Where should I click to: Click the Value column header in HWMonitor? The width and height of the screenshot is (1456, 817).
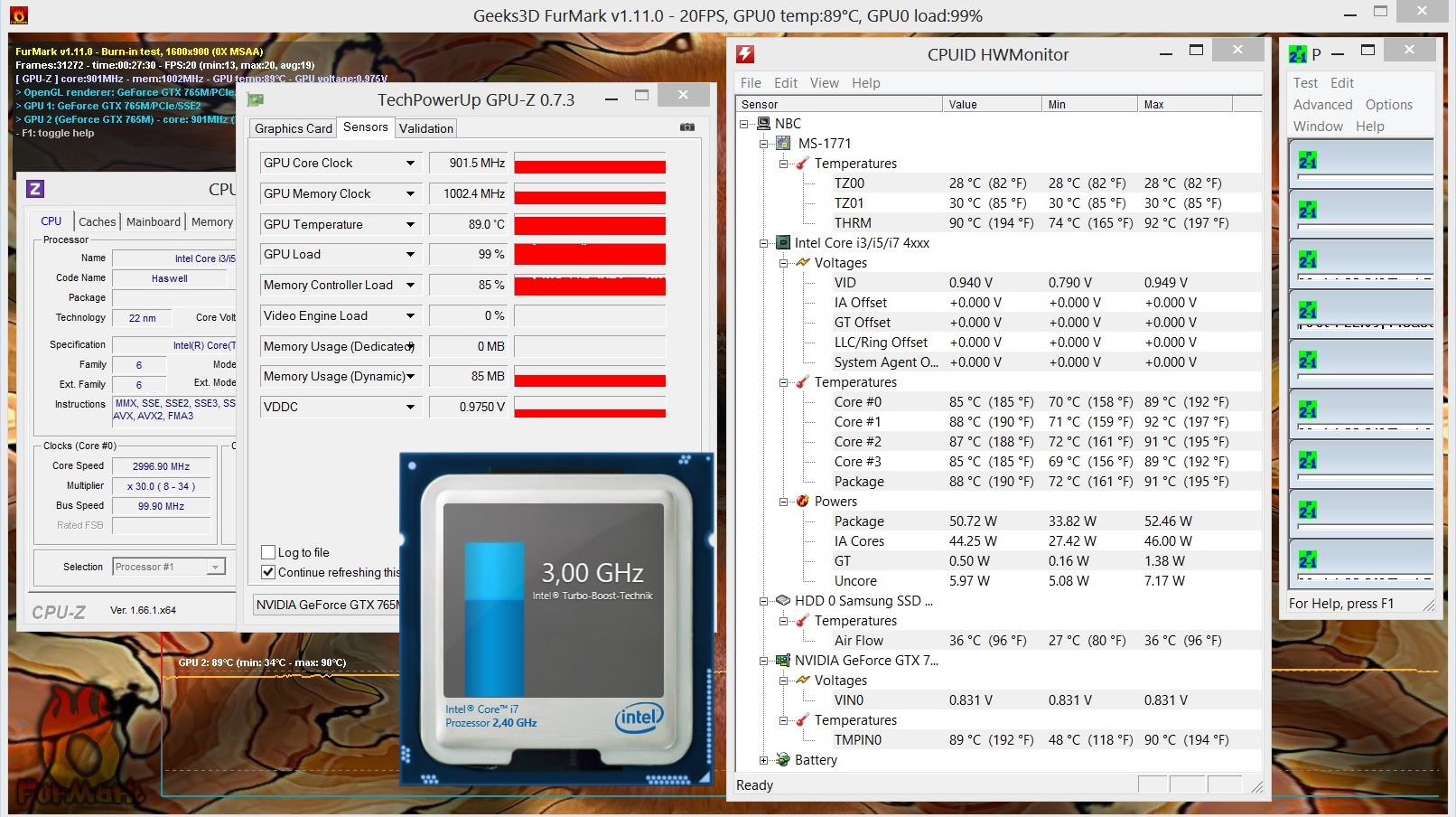click(993, 104)
